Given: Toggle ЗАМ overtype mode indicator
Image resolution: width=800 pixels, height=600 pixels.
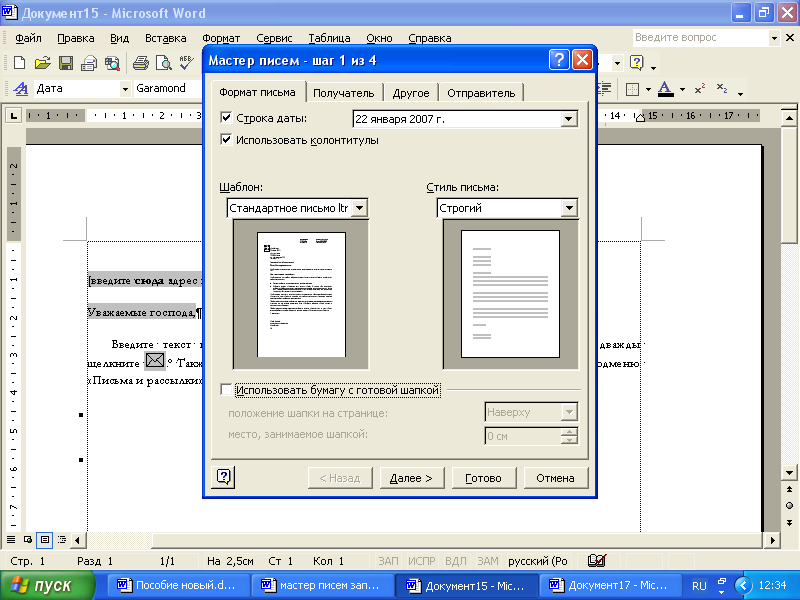Looking at the screenshot, I should 488,561.
